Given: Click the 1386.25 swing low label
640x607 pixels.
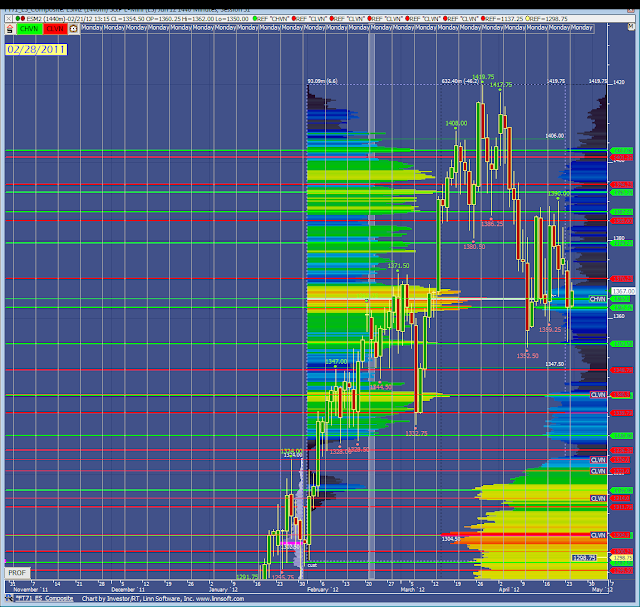Looking at the screenshot, I should coord(492,224).
